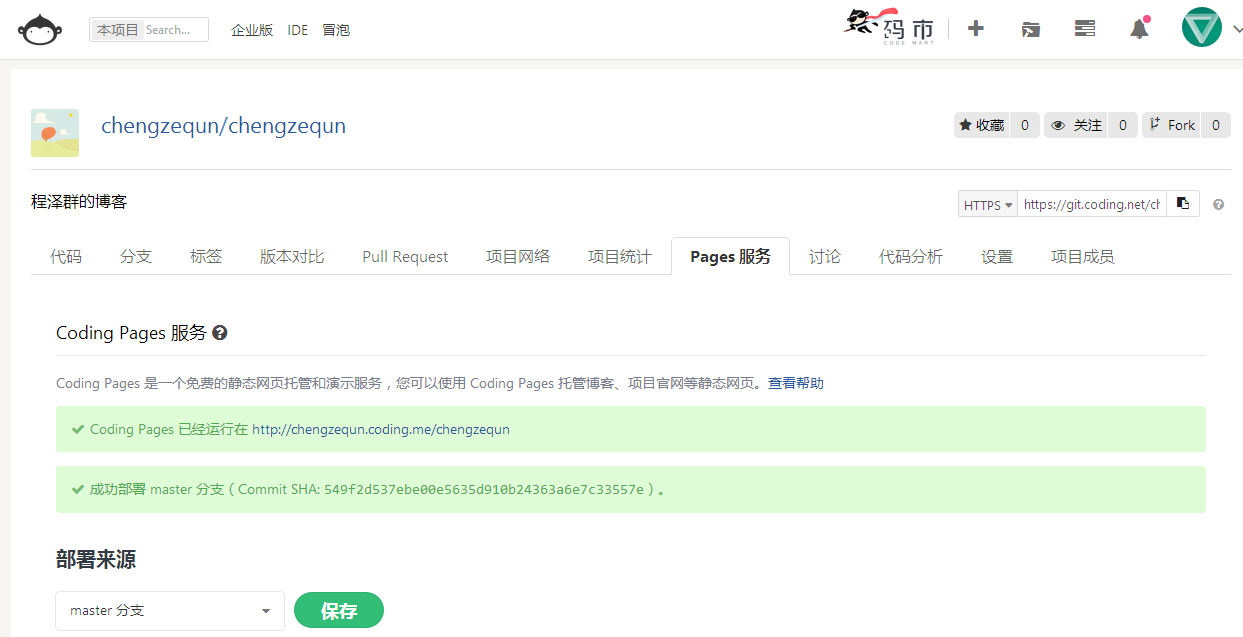Image resolution: width=1243 pixels, height=637 pixels.
Task: Click the plus create-new icon
Action: click(976, 29)
